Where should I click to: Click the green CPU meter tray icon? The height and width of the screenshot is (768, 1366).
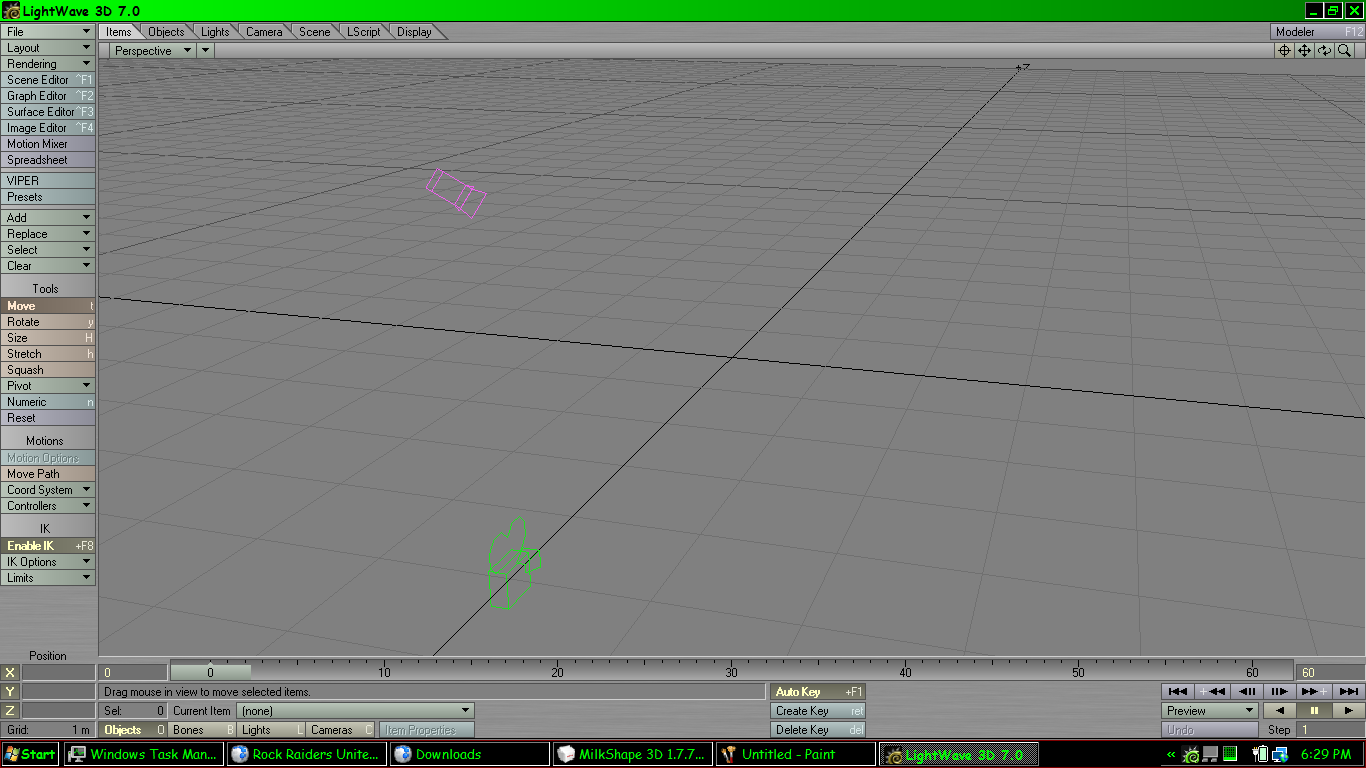pyautogui.click(x=1229, y=754)
